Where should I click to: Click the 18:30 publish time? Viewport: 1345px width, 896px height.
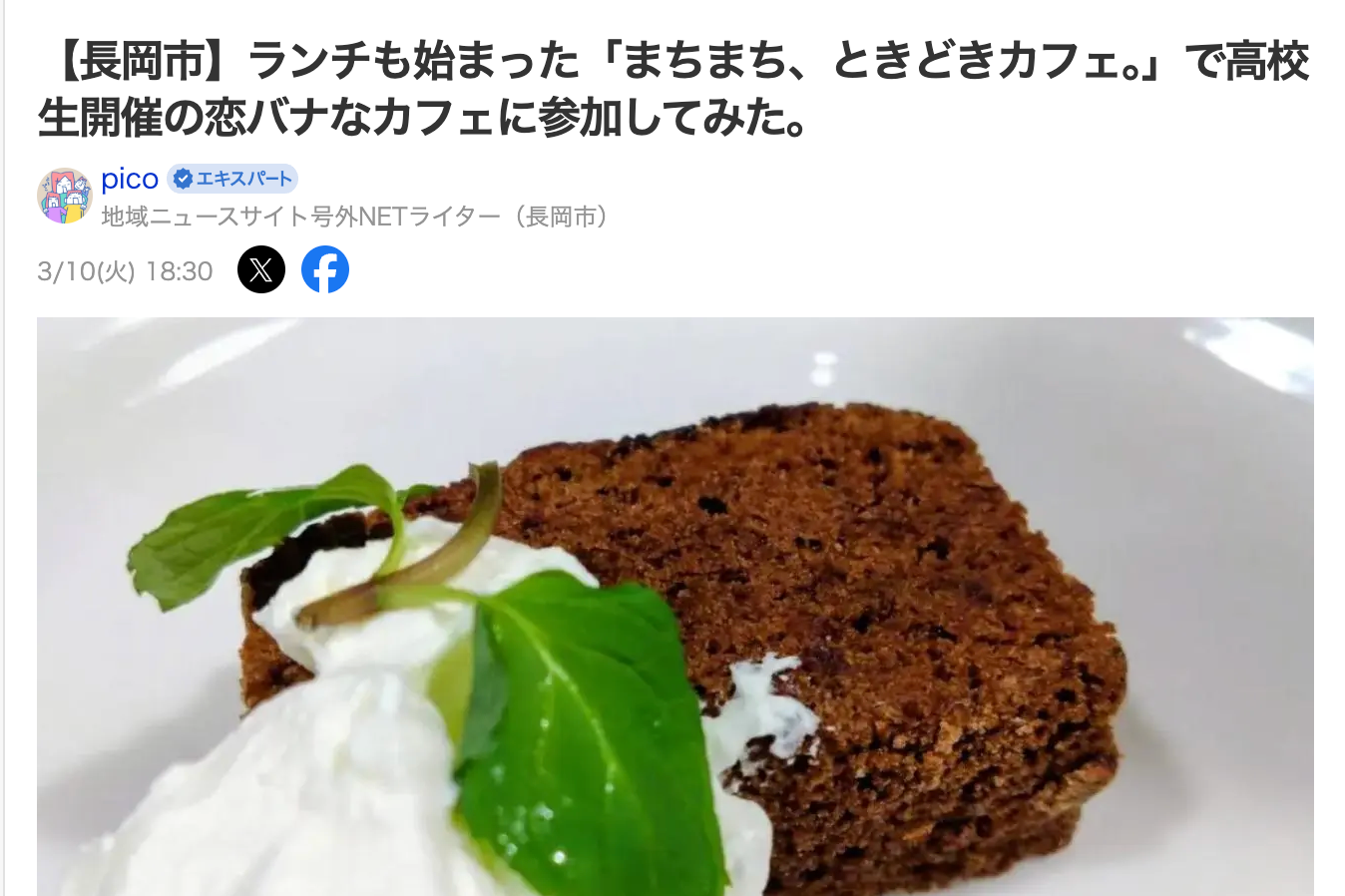[180, 271]
